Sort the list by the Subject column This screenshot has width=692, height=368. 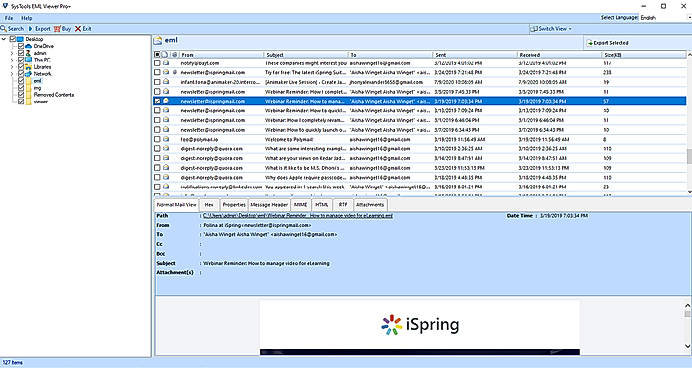point(305,55)
